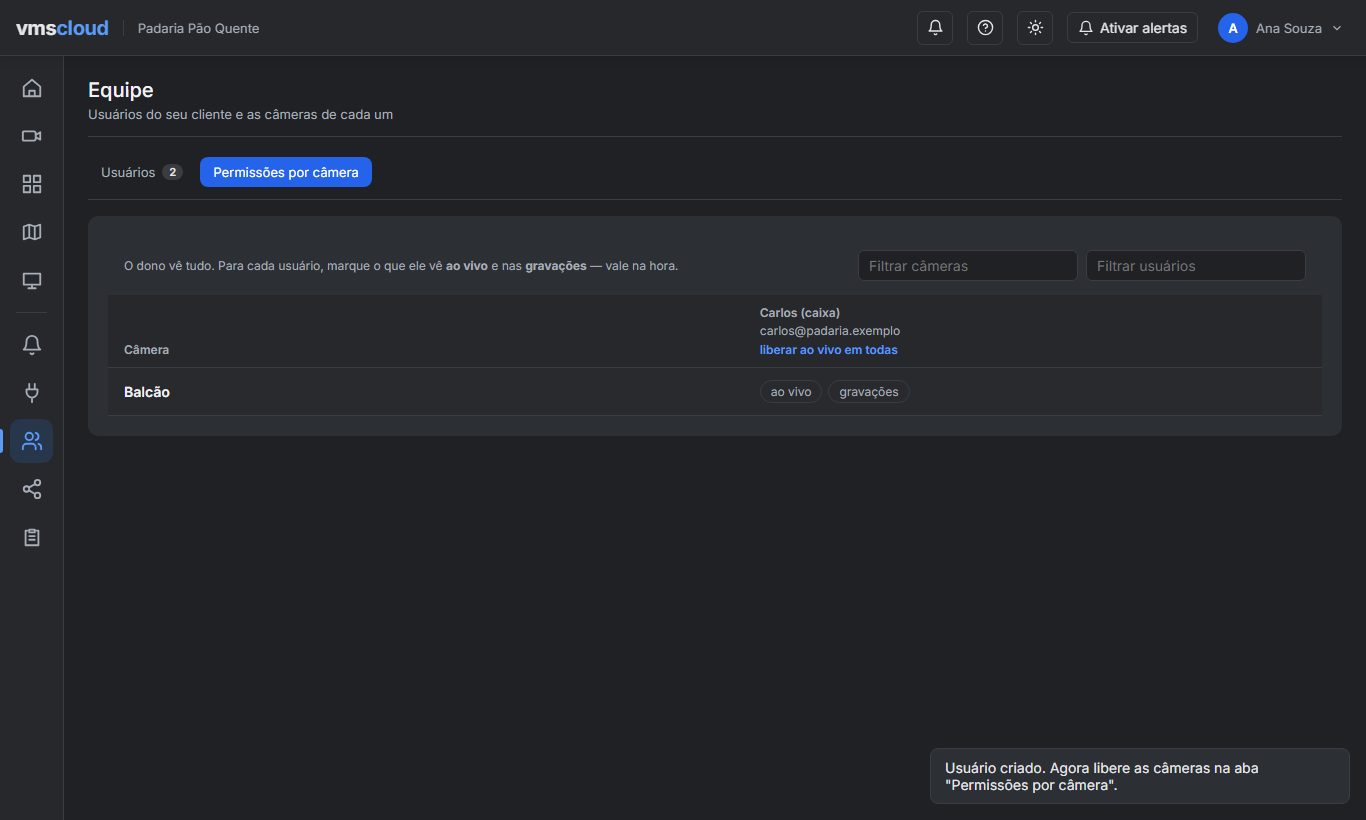This screenshot has height=820, width=1366.
Task: Open the map icon in sidebar
Action: click(x=32, y=232)
